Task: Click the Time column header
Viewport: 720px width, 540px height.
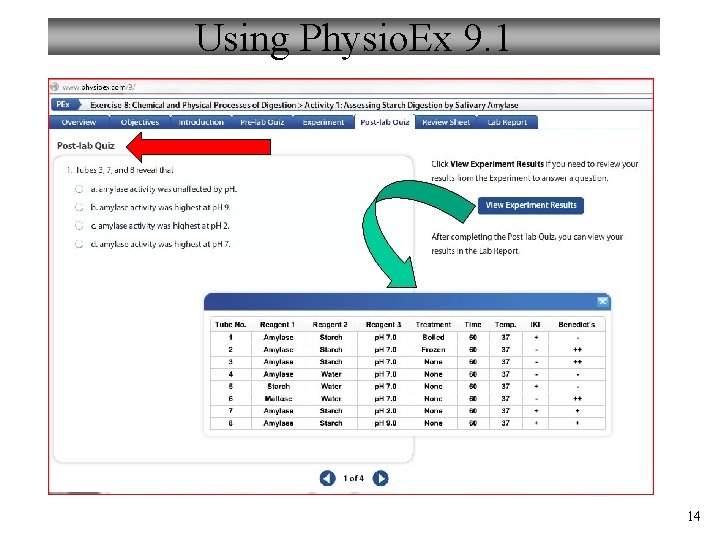Action: [x=473, y=324]
